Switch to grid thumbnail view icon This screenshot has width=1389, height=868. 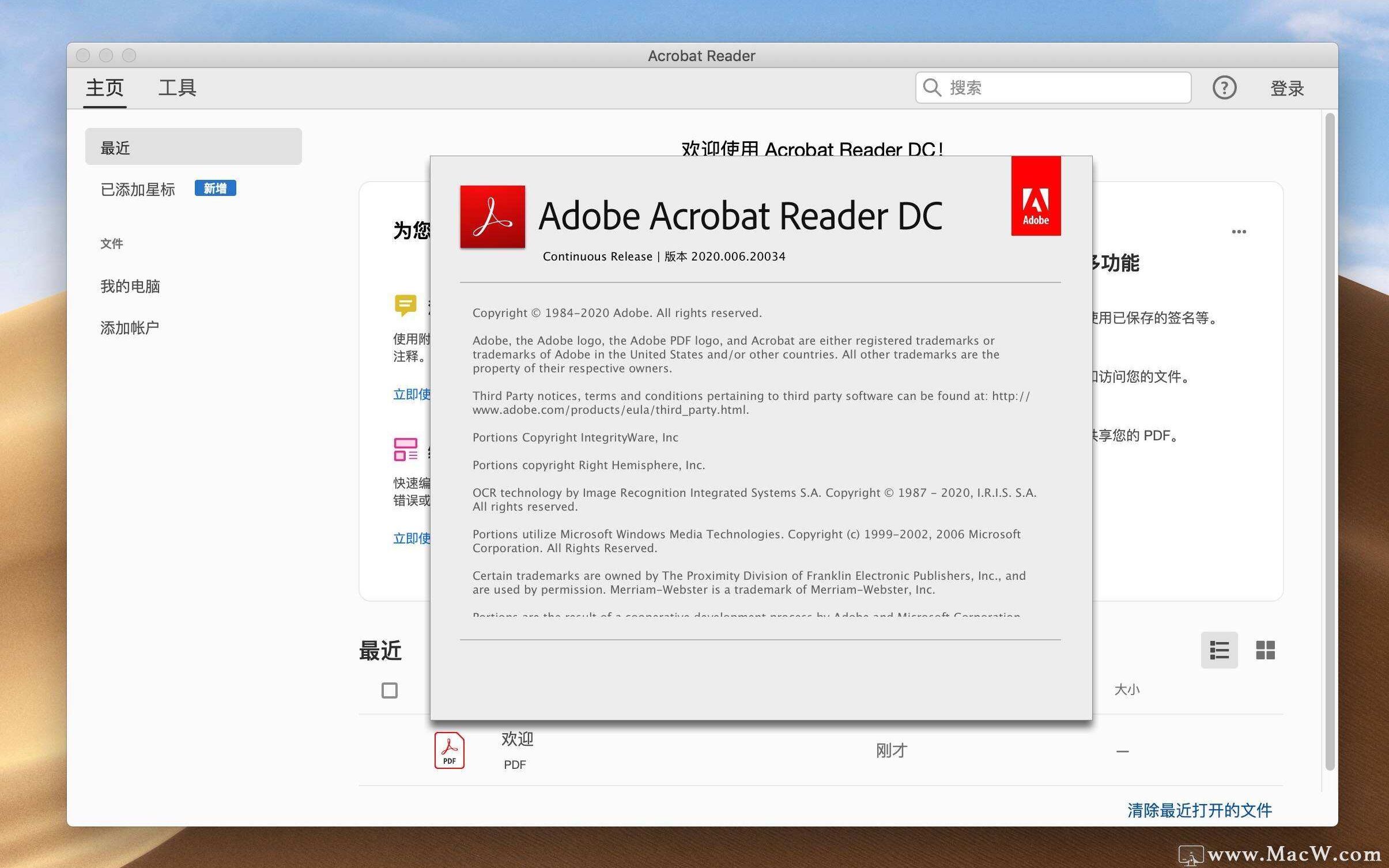(1265, 650)
